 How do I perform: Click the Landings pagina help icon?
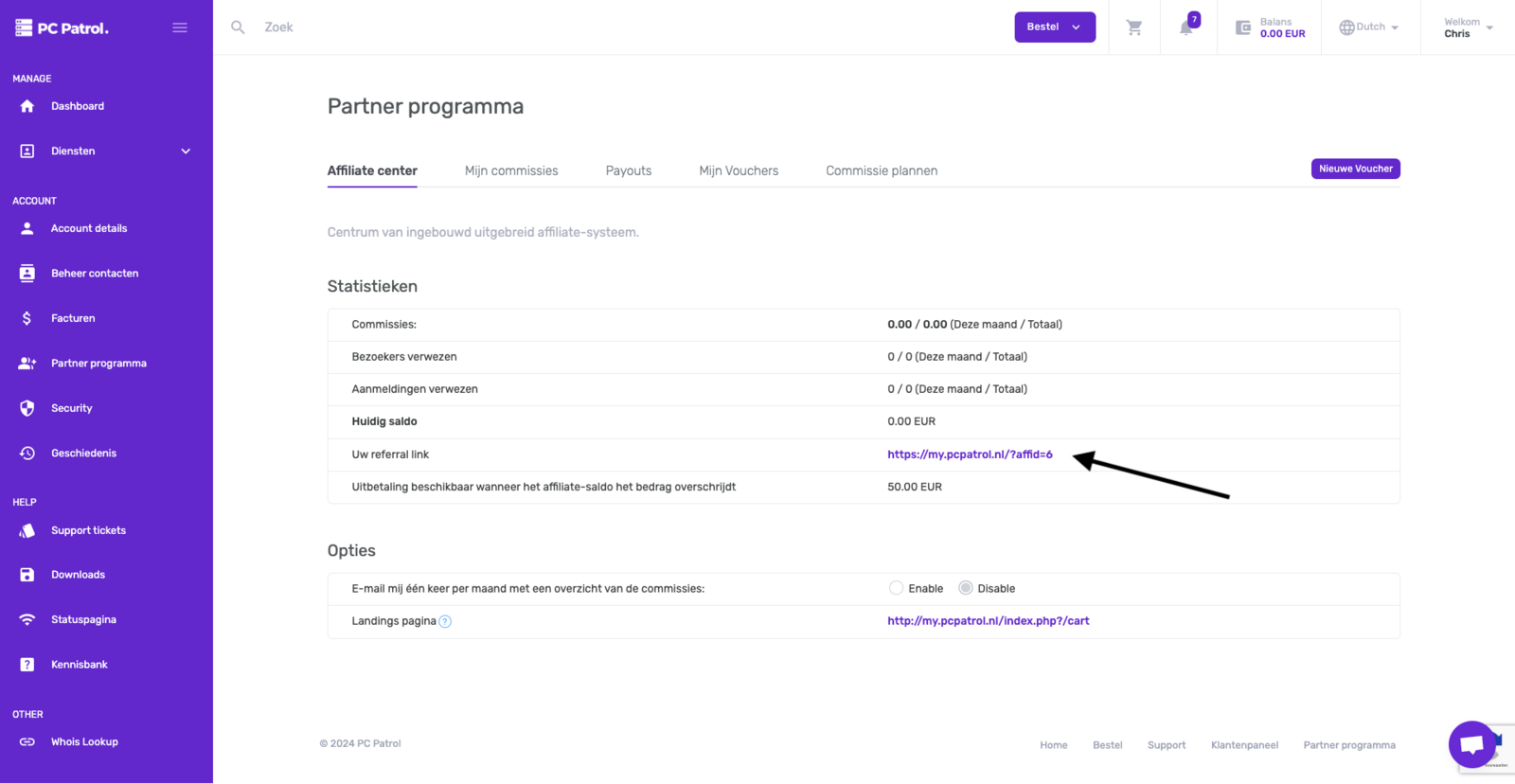pyautogui.click(x=445, y=622)
